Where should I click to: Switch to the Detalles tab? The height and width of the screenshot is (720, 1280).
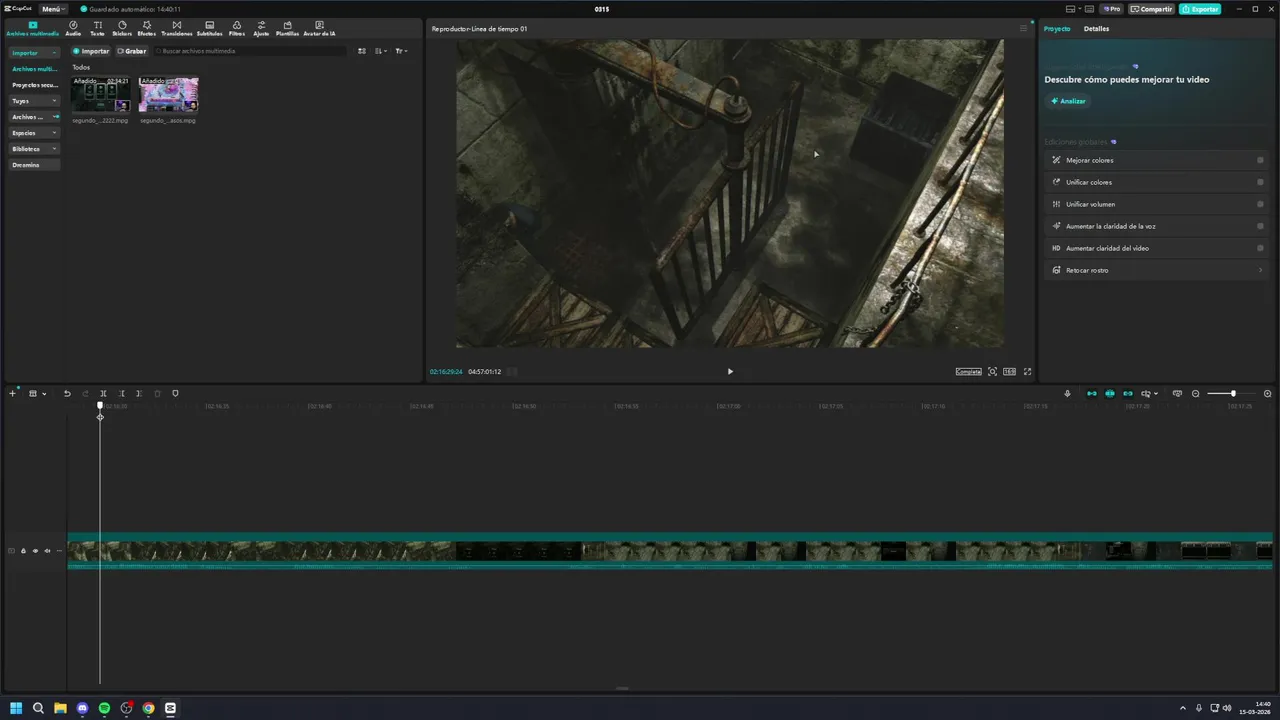click(x=1096, y=29)
